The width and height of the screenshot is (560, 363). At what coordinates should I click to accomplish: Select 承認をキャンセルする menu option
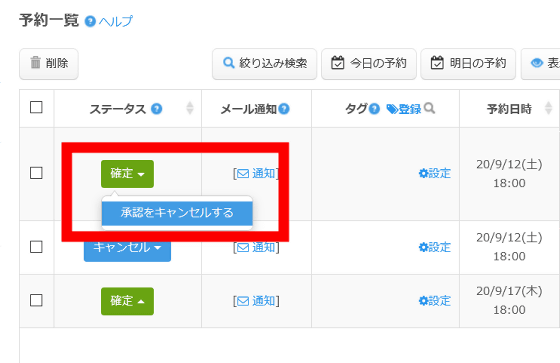177,213
